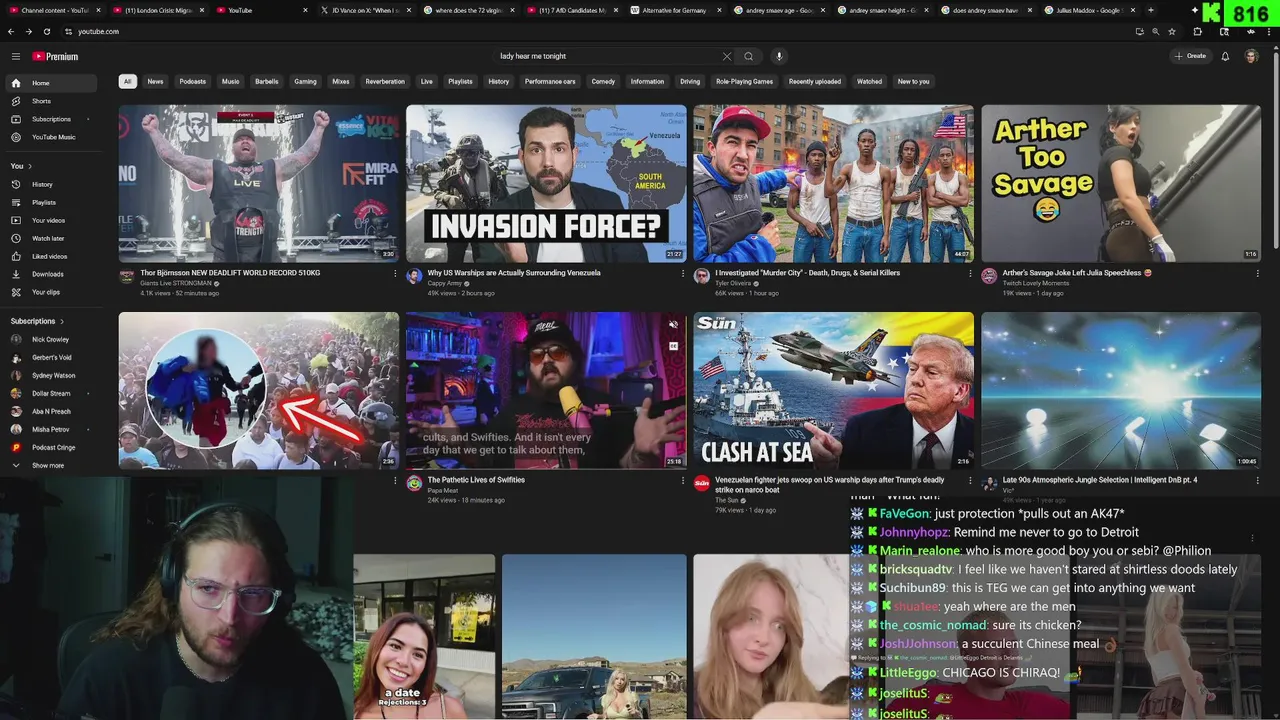Open Watch later list

click(52, 238)
